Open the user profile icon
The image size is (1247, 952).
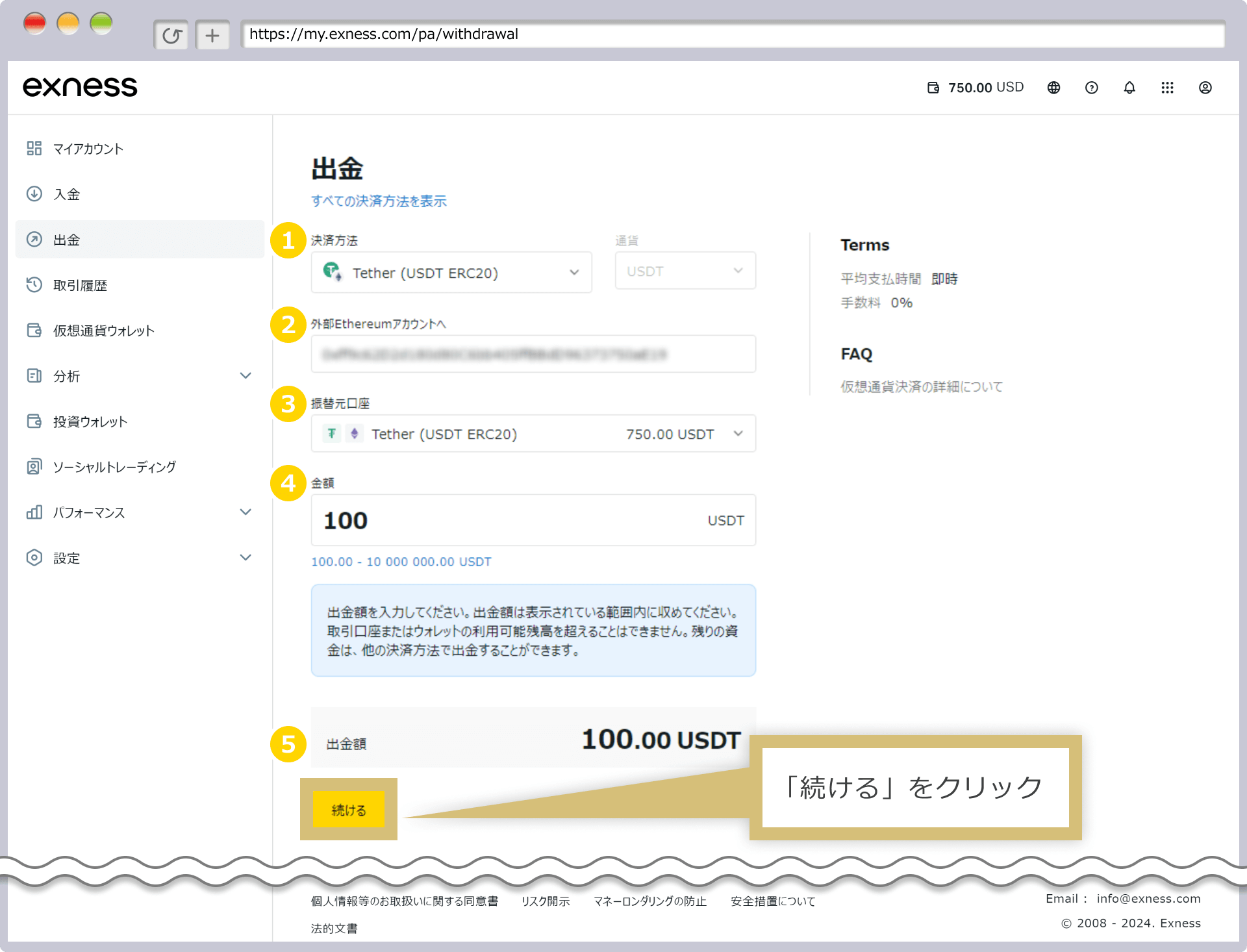(x=1205, y=88)
